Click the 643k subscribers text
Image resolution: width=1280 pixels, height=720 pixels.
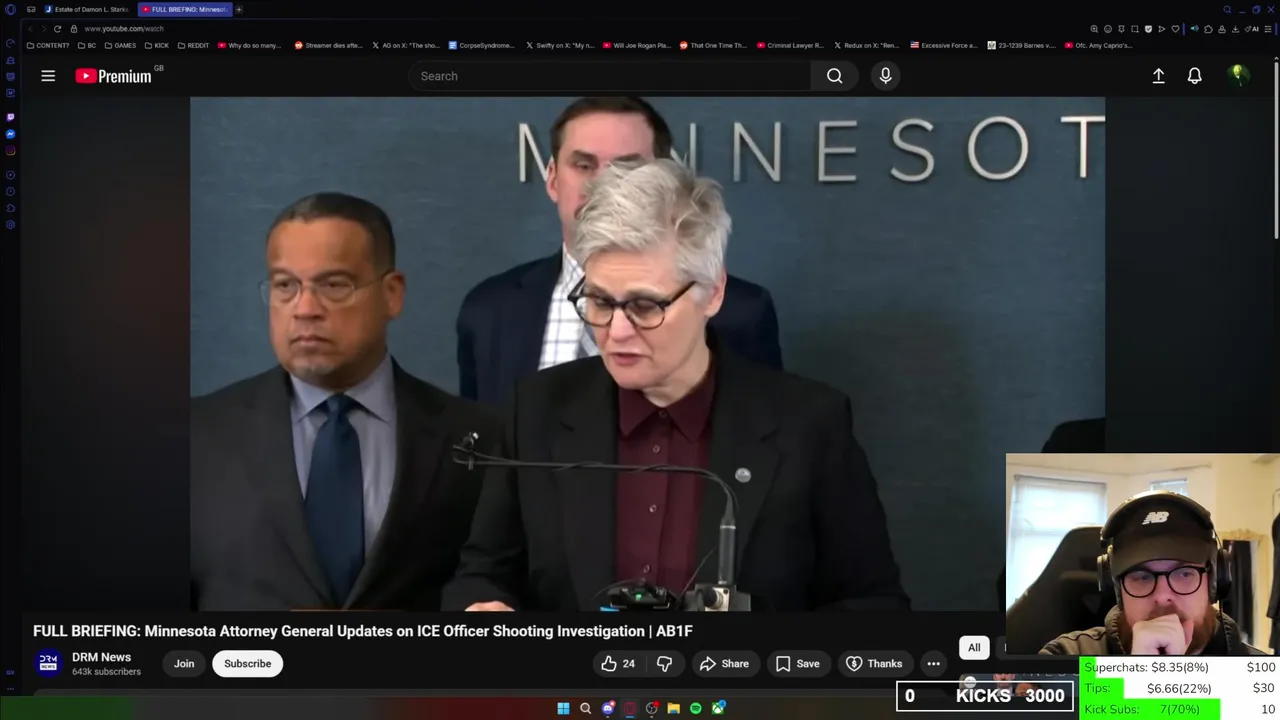(106, 672)
